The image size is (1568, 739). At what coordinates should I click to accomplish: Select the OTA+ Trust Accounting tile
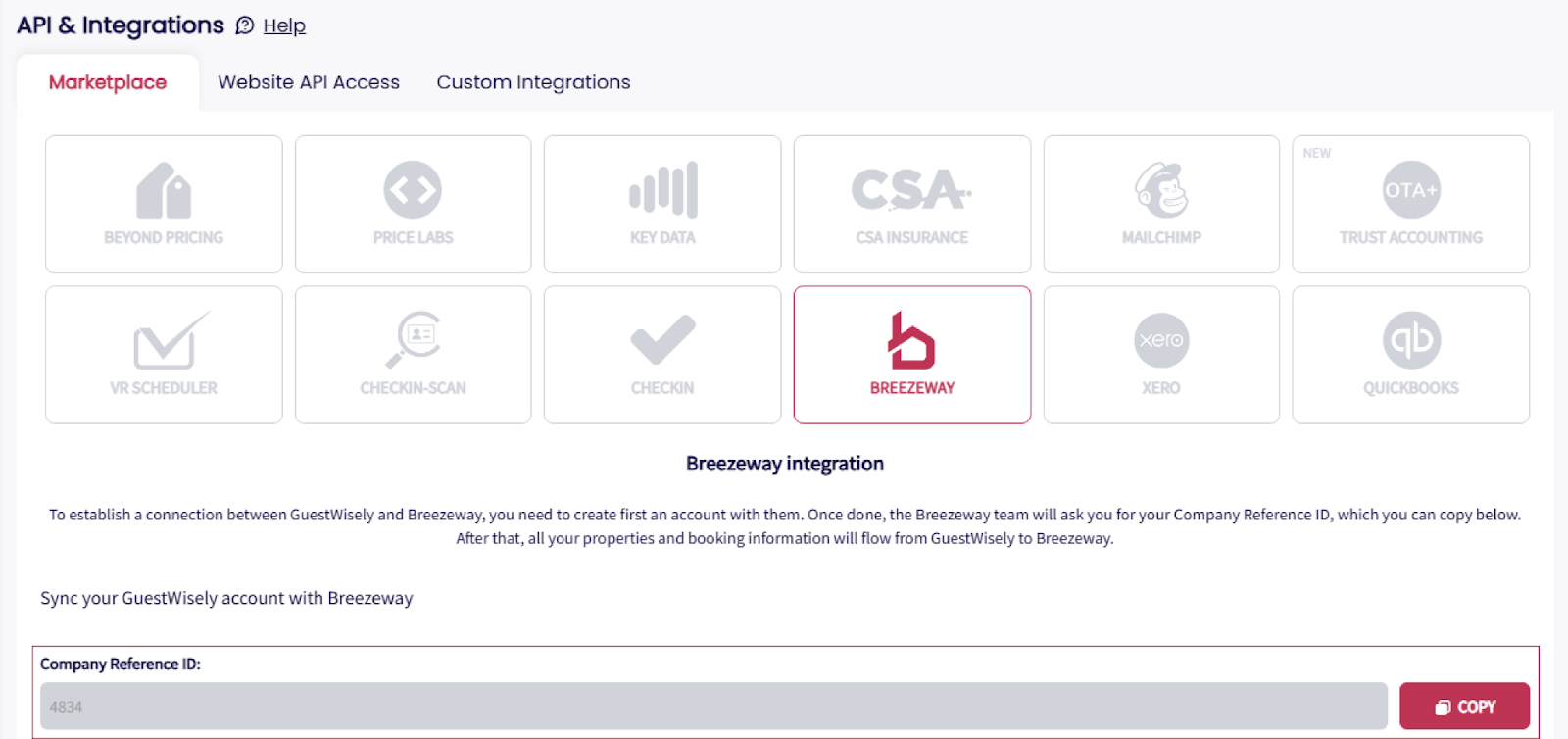1411,204
